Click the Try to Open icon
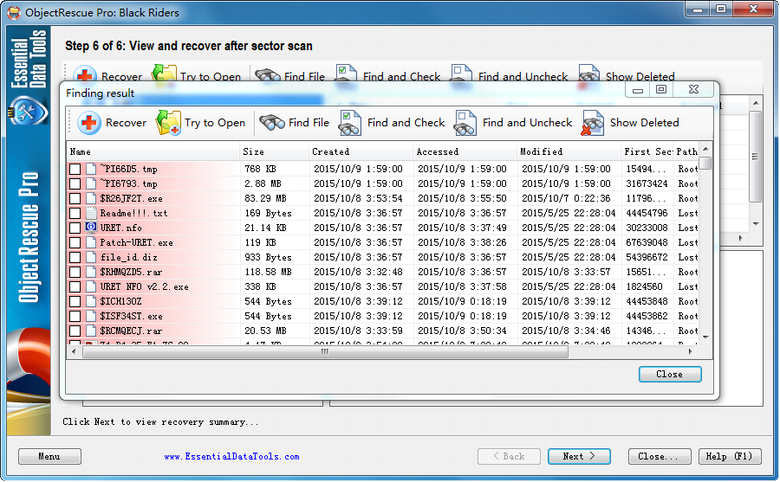The height and width of the screenshot is (482, 780). click(169, 123)
